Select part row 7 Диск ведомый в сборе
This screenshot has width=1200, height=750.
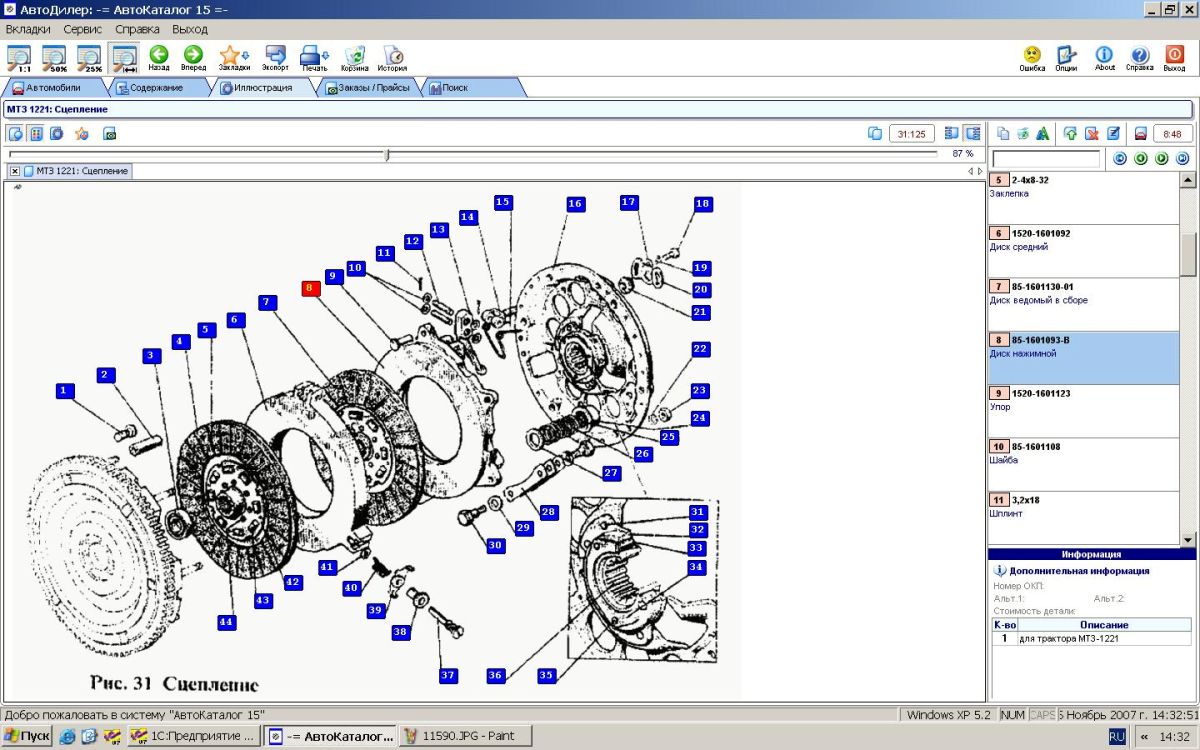click(1084, 304)
